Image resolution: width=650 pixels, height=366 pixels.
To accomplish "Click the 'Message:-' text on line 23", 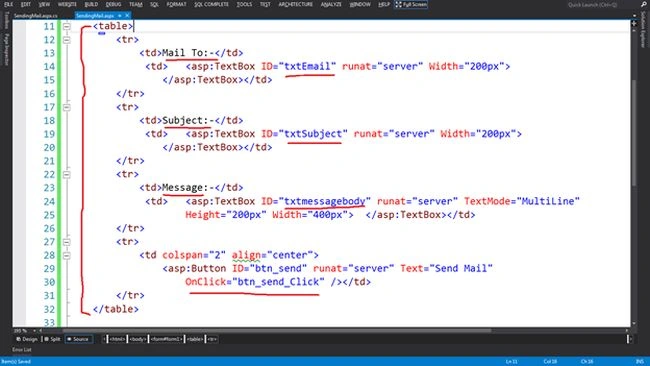I will tap(188, 188).
